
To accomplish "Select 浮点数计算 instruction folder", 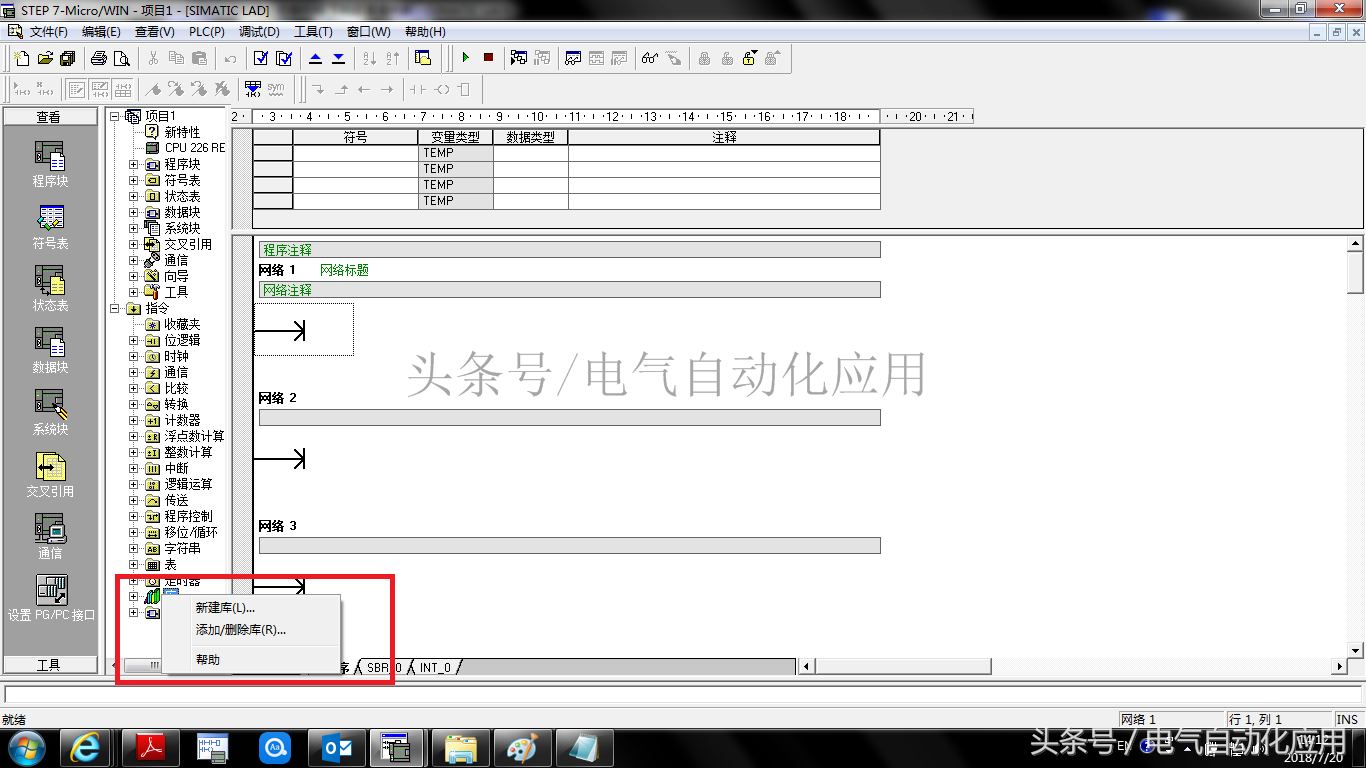I will (194, 436).
